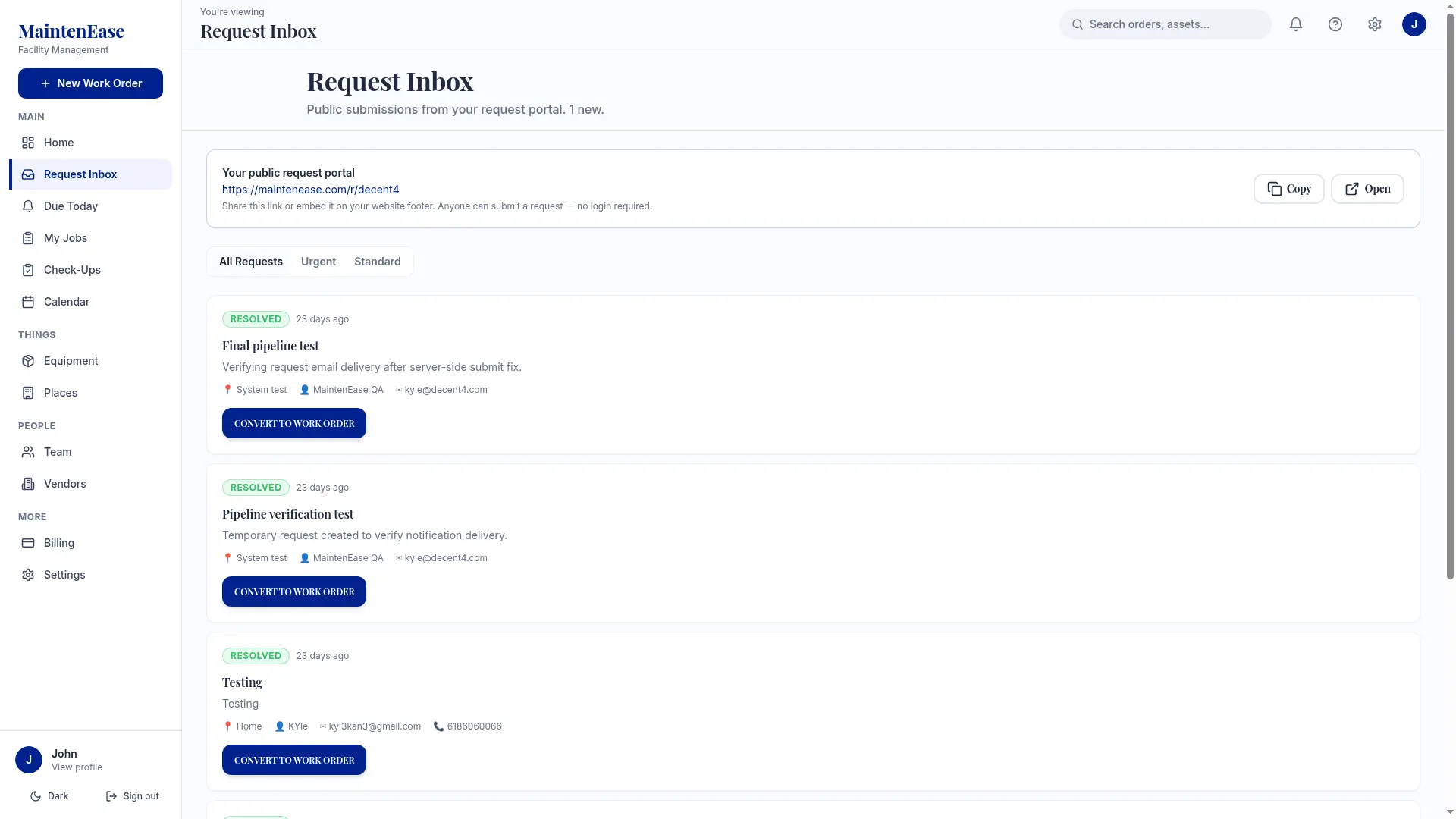Open the help question mark icon

(x=1335, y=24)
